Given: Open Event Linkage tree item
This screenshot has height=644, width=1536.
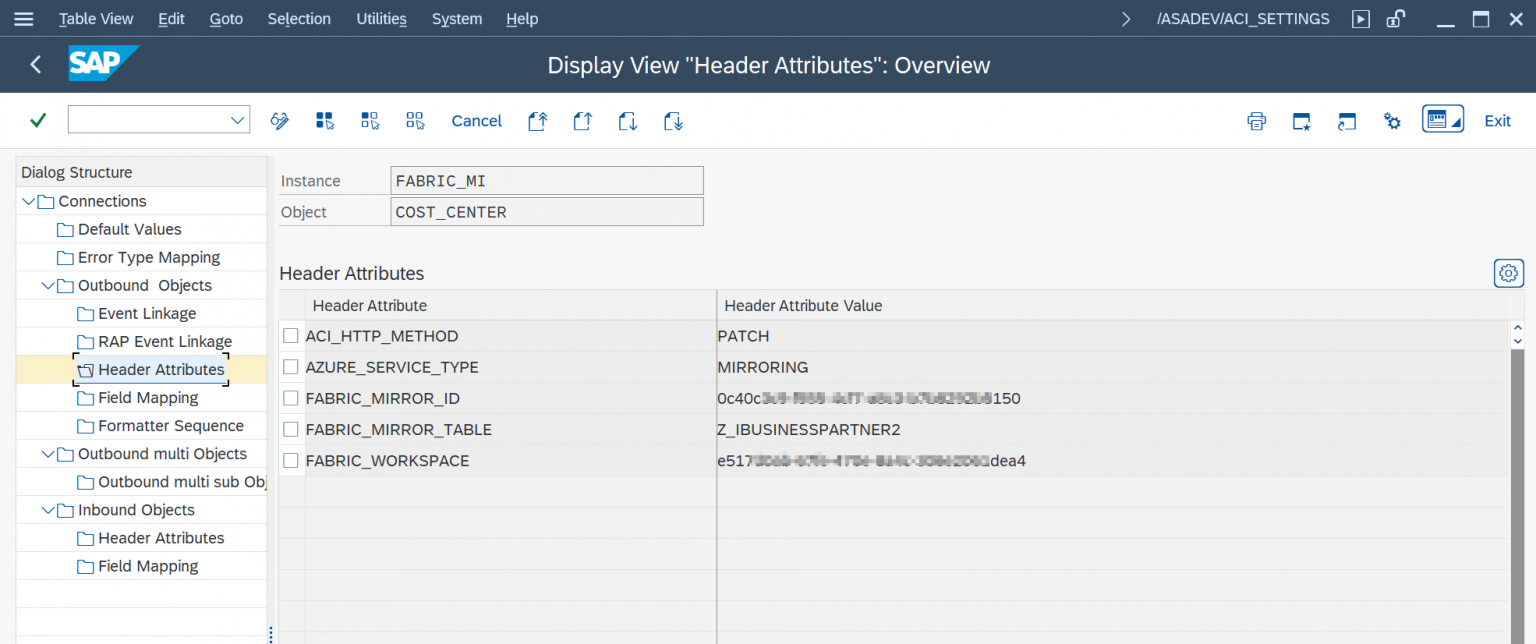Looking at the screenshot, I should click(147, 313).
